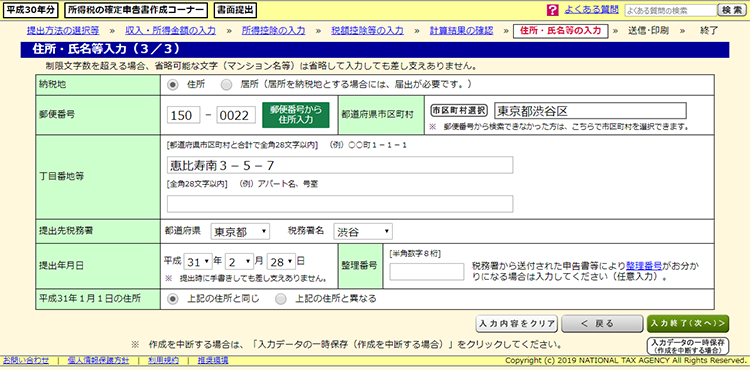
Task: Go to 収入・所得金額の入力 step
Action: (x=170, y=31)
